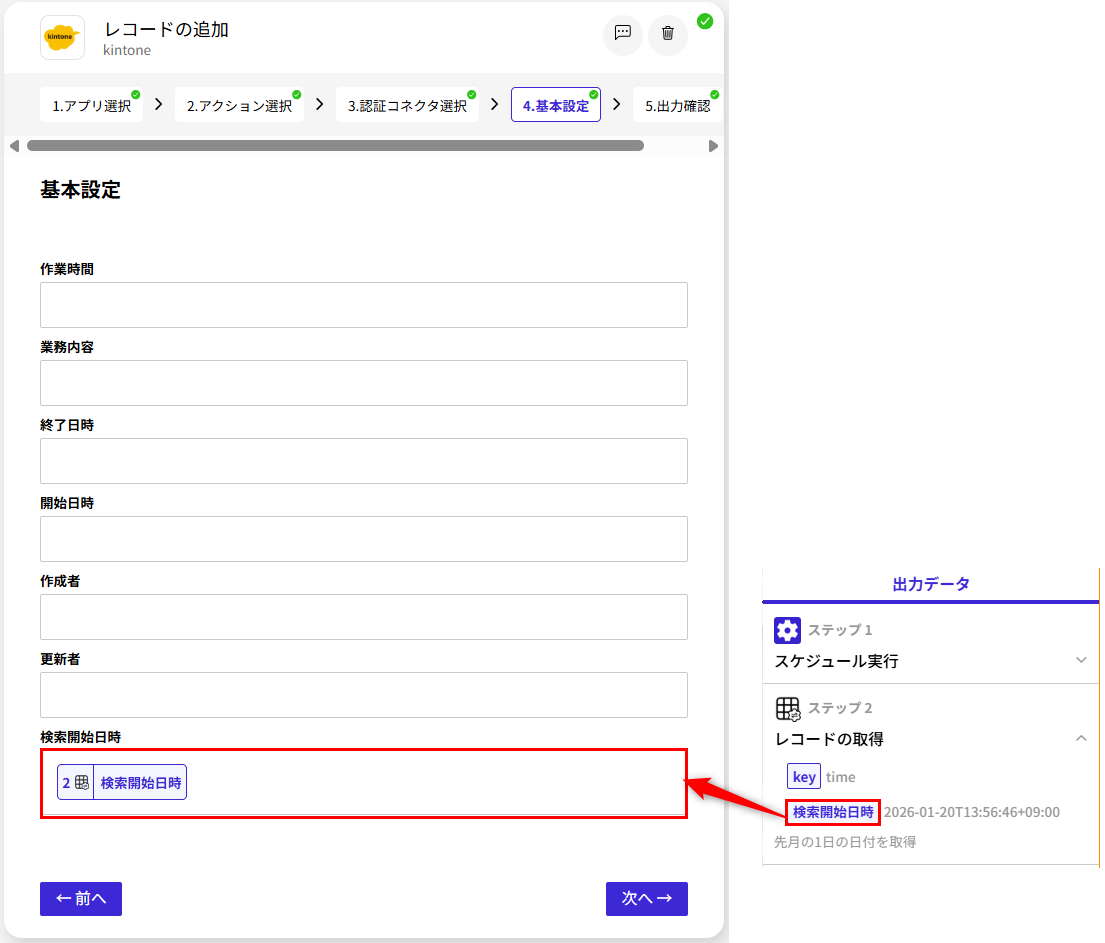Click inside the 作業時間 input field

click(363, 305)
